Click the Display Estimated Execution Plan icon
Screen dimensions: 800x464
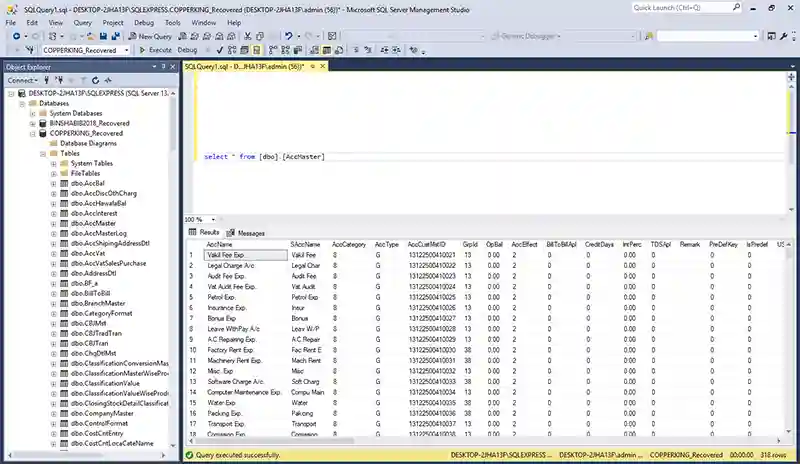click(232, 50)
